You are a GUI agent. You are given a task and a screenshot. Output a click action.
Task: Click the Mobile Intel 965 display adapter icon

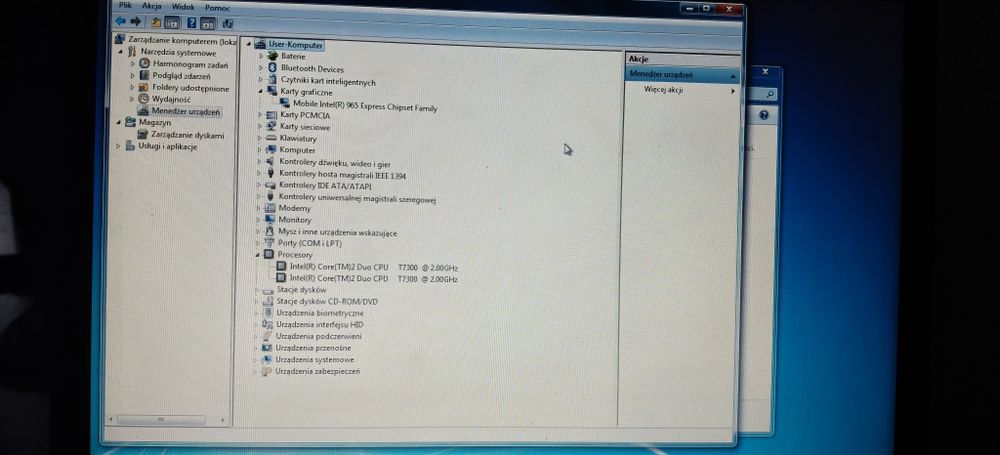click(x=284, y=103)
